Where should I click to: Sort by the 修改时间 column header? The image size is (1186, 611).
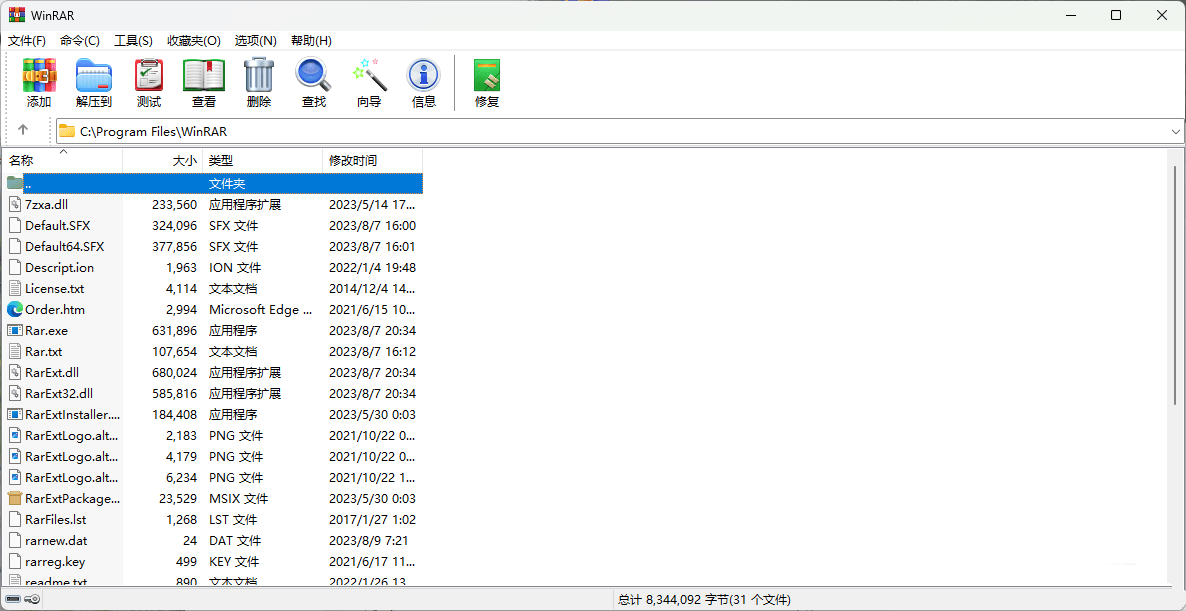tap(372, 160)
